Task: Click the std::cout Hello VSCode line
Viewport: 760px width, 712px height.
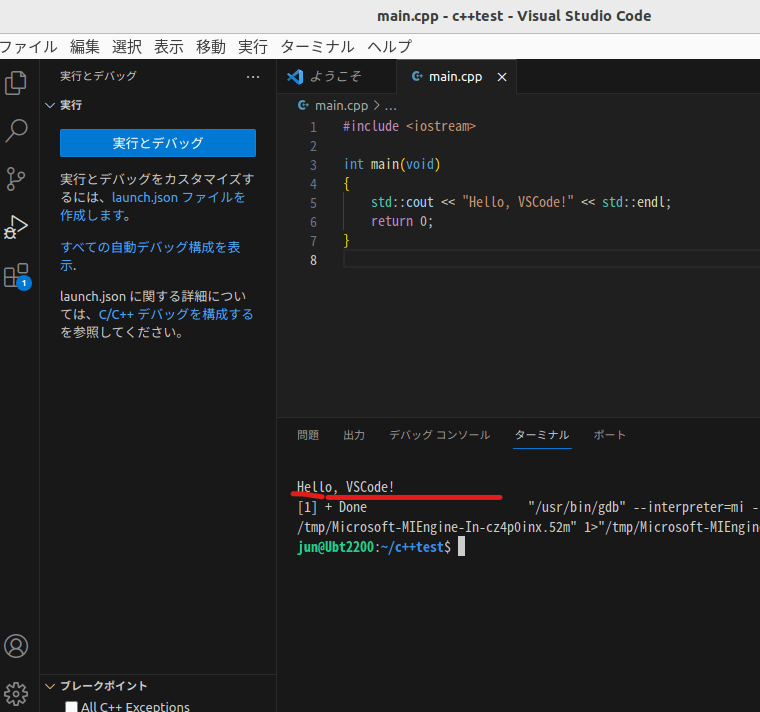Action: 521,202
